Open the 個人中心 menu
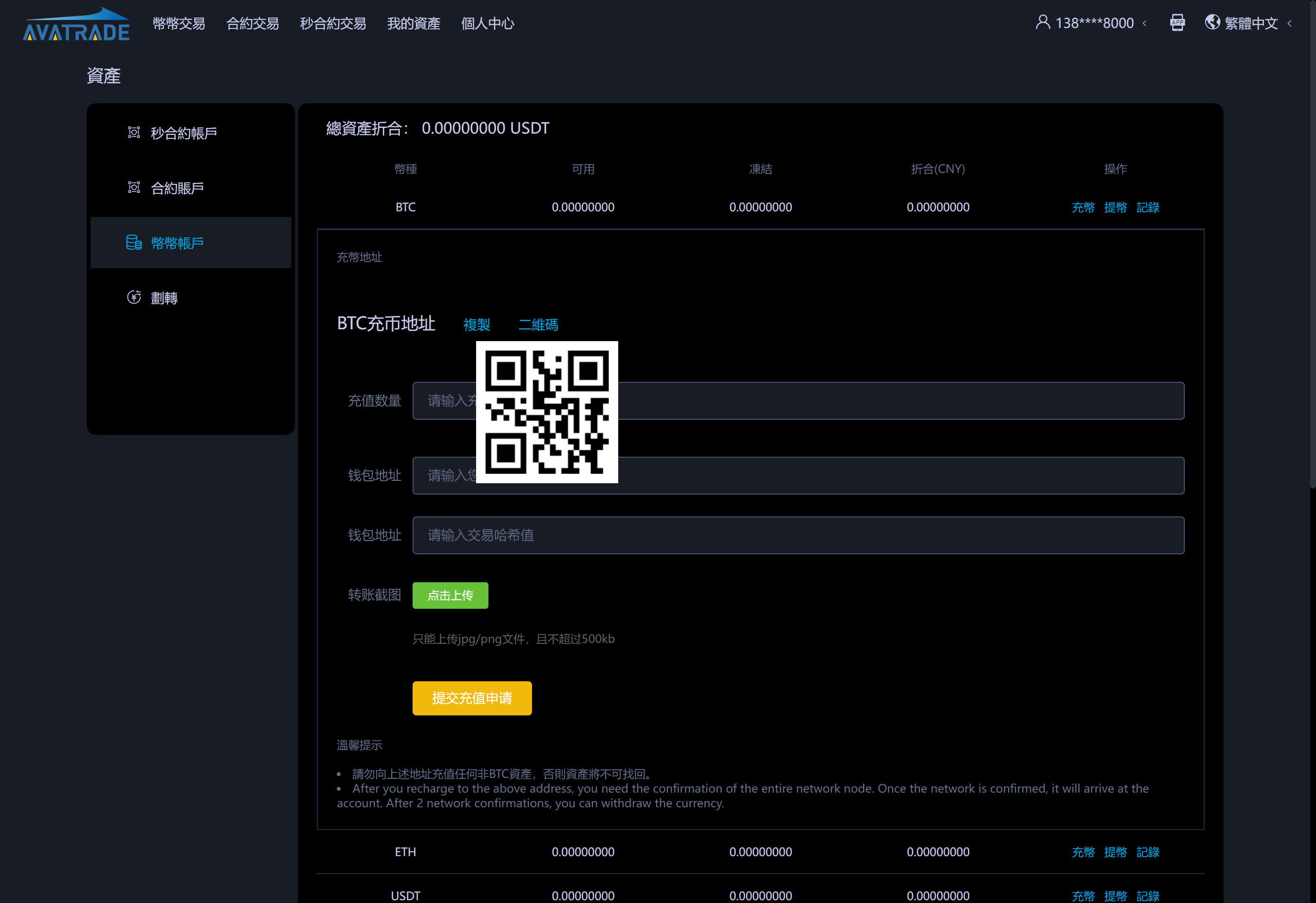The width and height of the screenshot is (1316, 903). point(487,23)
